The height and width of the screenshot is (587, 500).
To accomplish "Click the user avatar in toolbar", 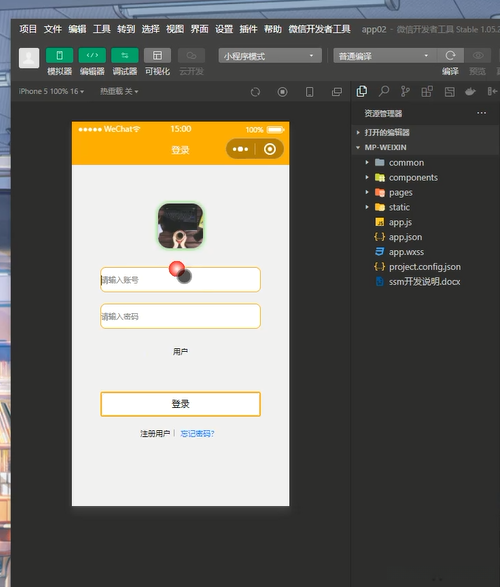I will (29, 58).
